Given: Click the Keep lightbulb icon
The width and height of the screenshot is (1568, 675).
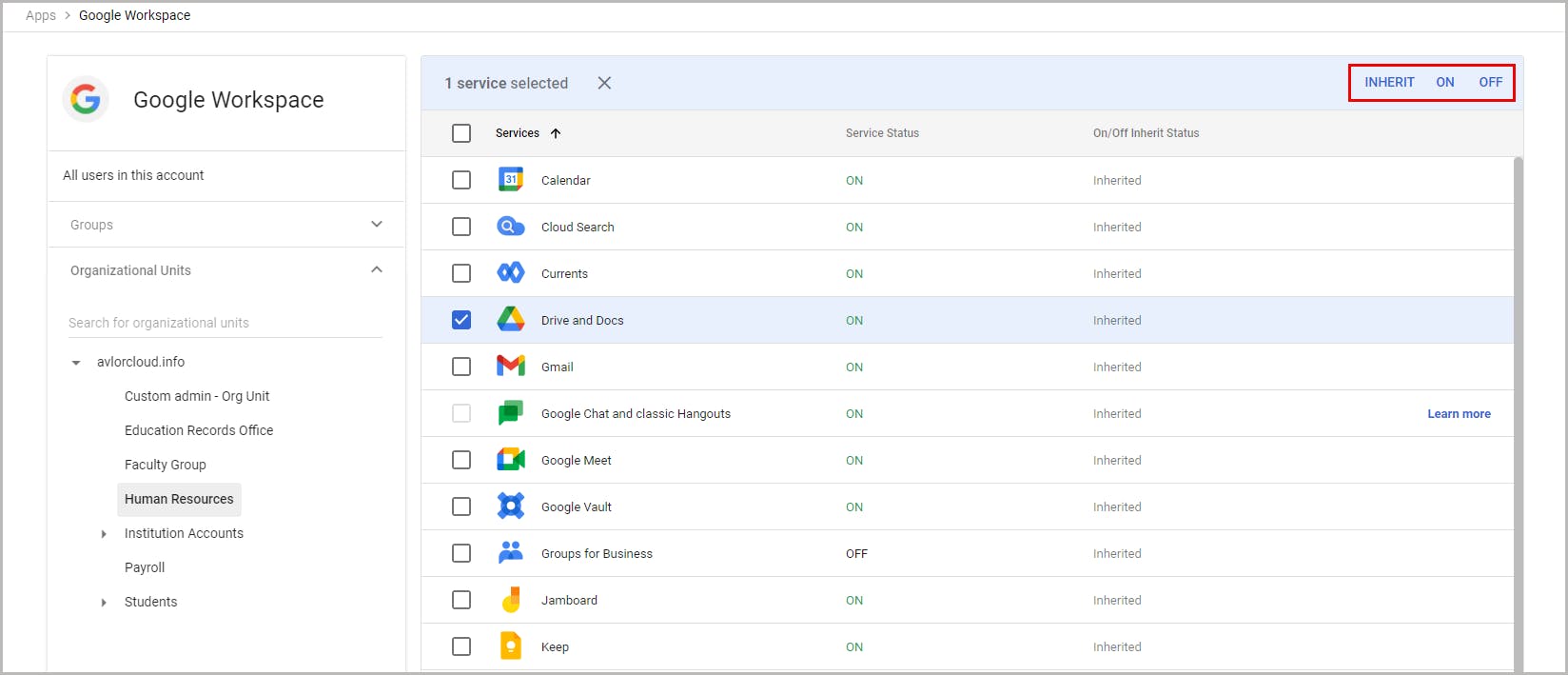Looking at the screenshot, I should point(511,646).
